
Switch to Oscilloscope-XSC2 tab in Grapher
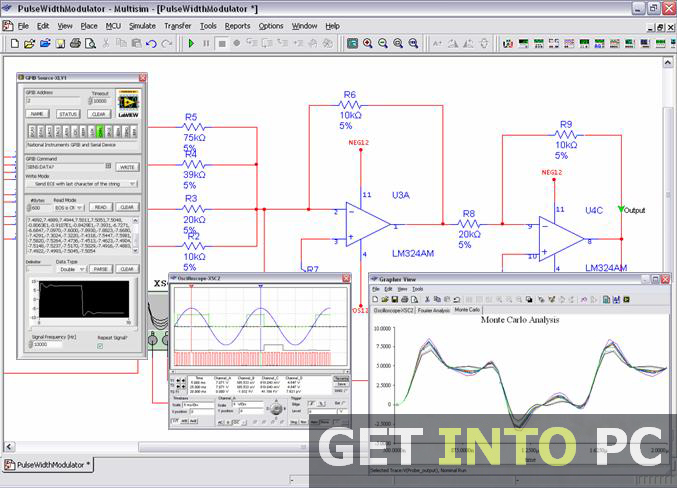[x=393, y=310]
